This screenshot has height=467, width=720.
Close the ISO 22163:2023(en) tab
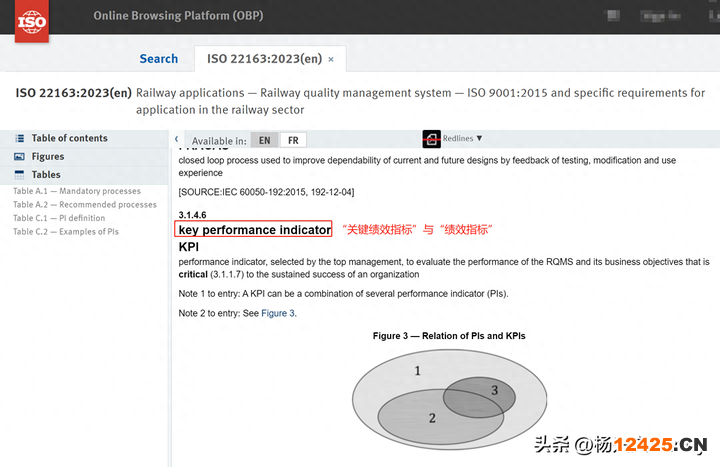point(332,59)
